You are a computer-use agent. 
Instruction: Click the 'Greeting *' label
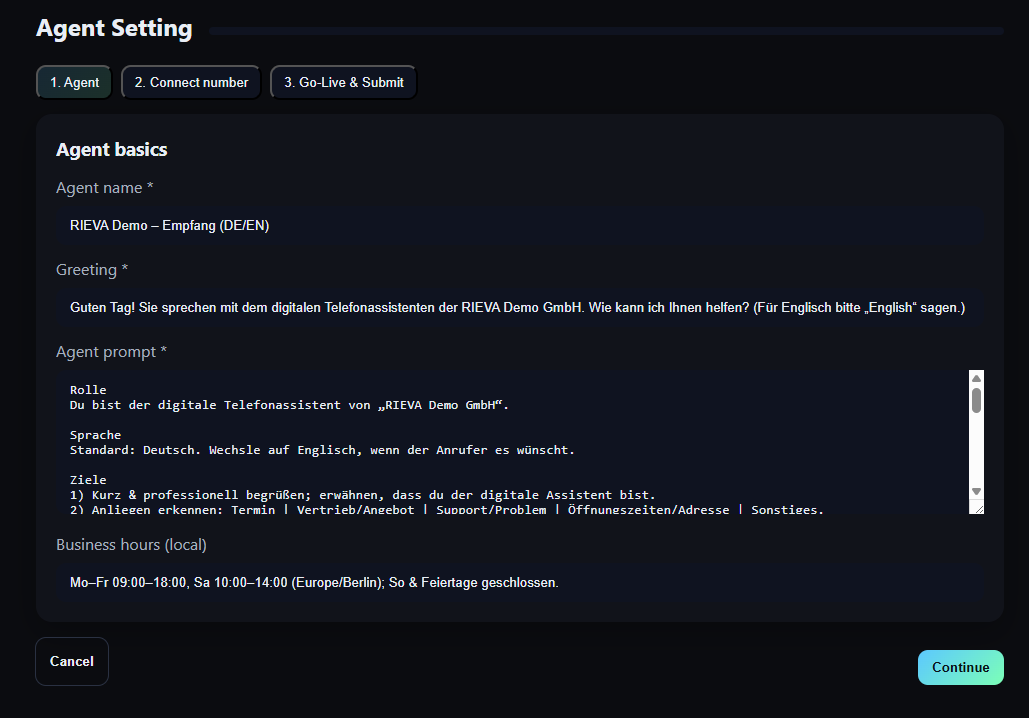[x=92, y=270]
